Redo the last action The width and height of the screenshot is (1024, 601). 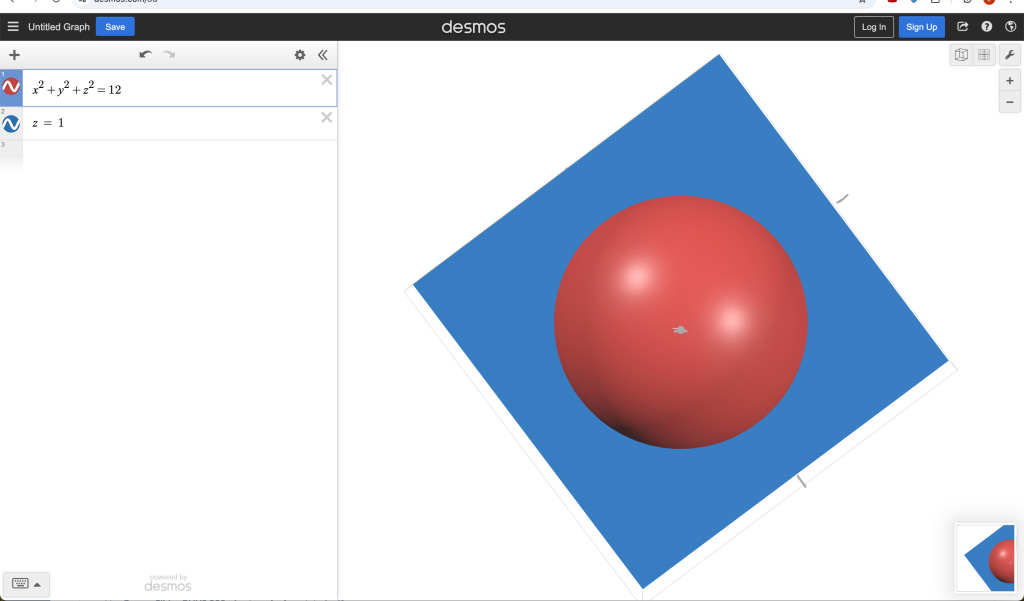tap(169, 55)
